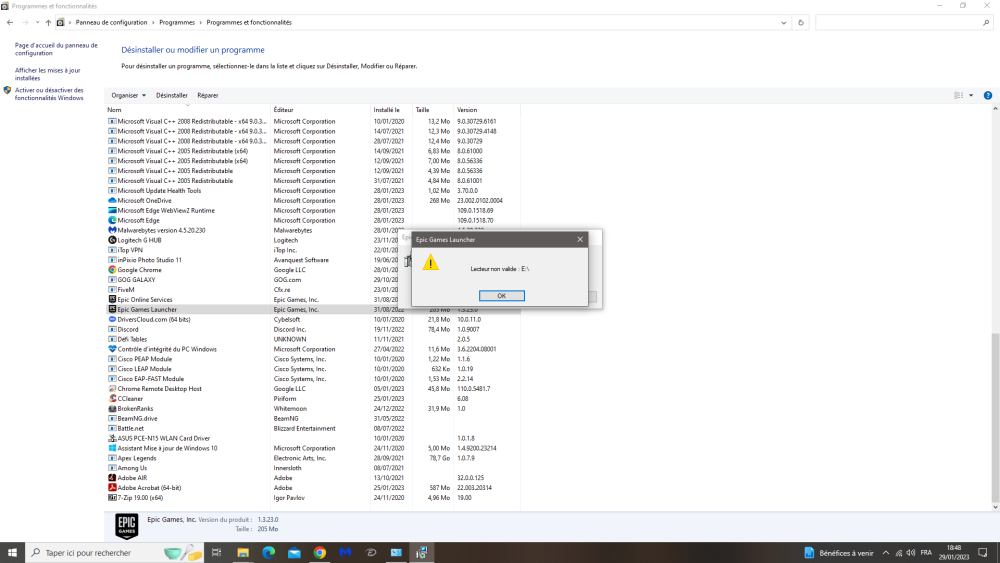The image size is (1000, 563).
Task: Select the GOG GALAXY row
Action: pos(312,280)
